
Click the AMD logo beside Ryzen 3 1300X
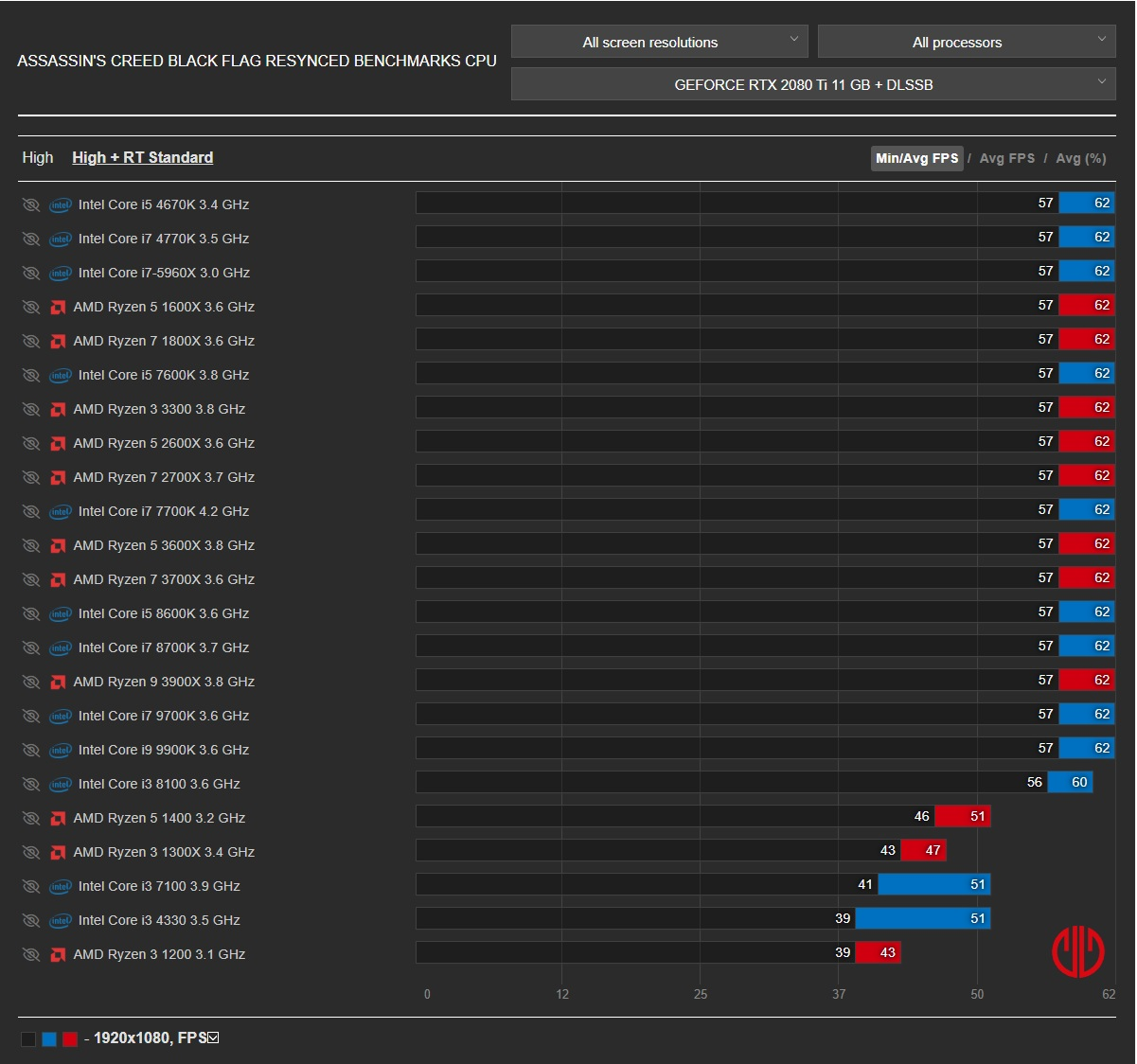pos(58,853)
